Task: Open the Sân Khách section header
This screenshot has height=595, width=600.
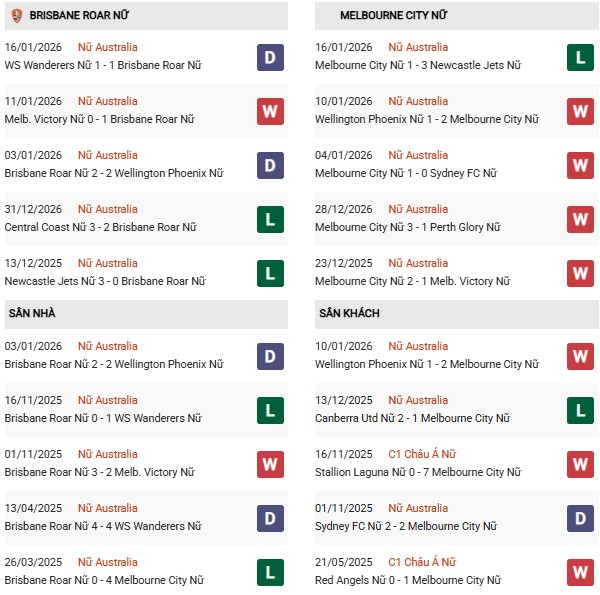Action: click(x=349, y=314)
